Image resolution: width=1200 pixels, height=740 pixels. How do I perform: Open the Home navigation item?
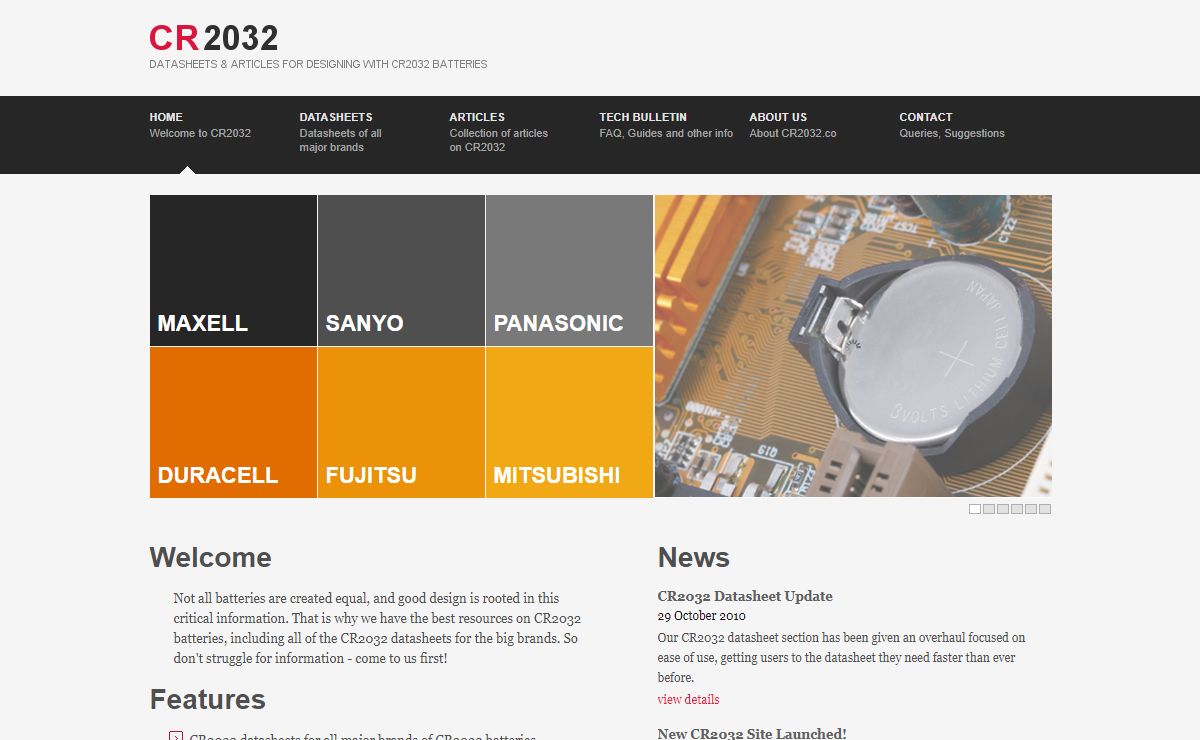pos(200,125)
